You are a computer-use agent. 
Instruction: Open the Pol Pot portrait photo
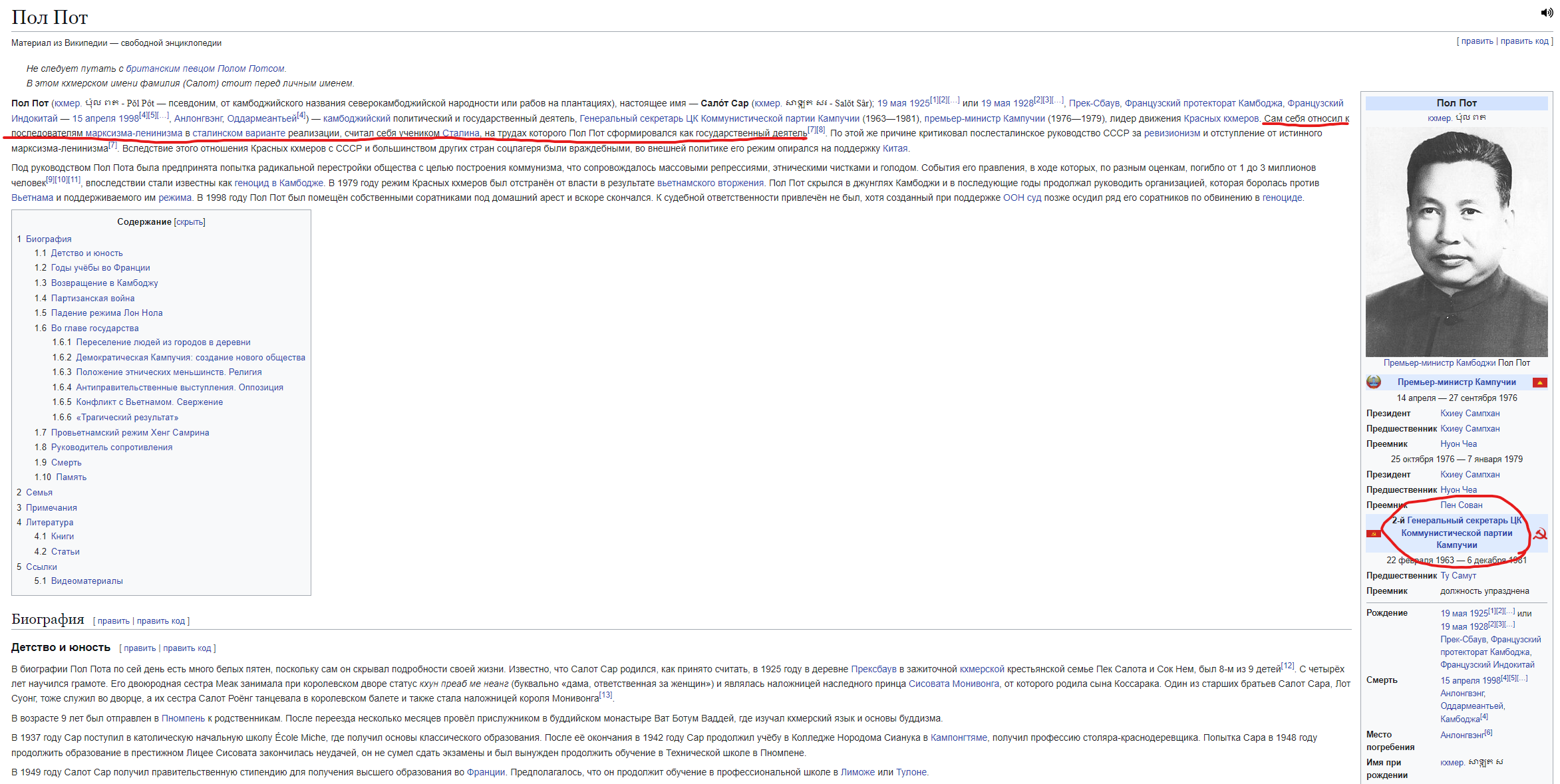click(x=1456, y=243)
